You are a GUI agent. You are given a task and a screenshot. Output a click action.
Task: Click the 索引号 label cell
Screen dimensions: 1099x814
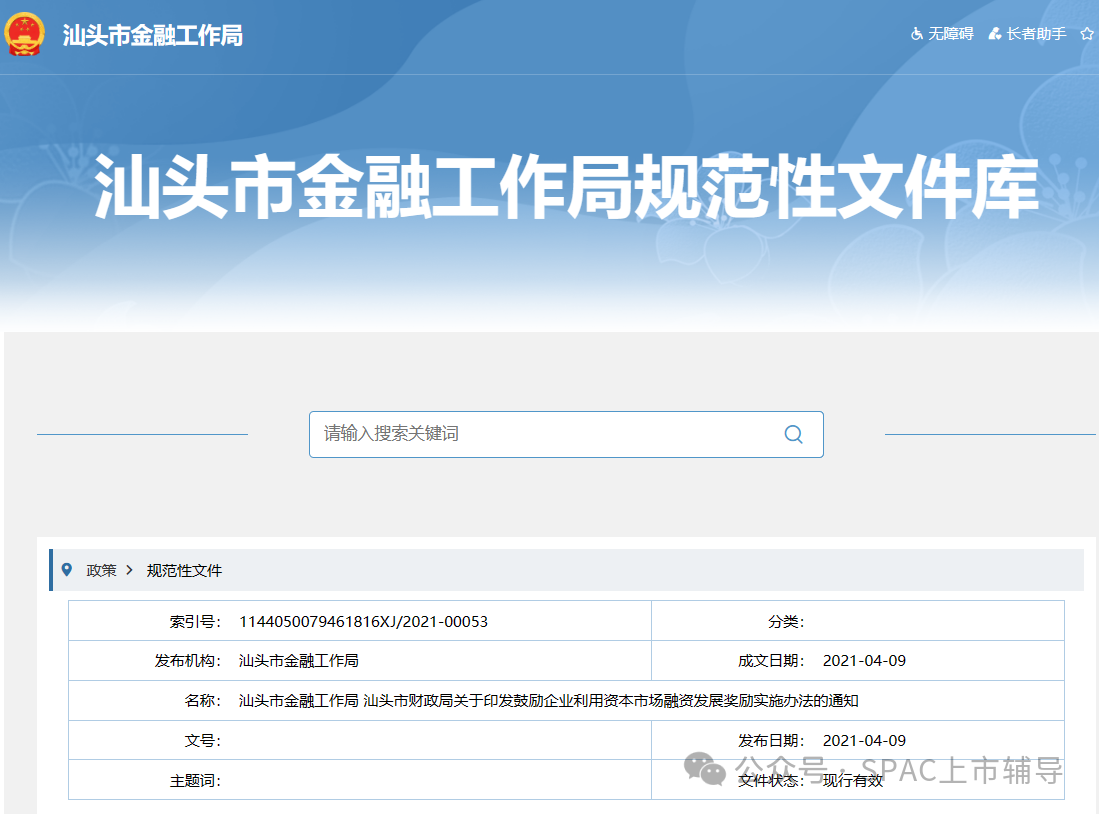196,621
